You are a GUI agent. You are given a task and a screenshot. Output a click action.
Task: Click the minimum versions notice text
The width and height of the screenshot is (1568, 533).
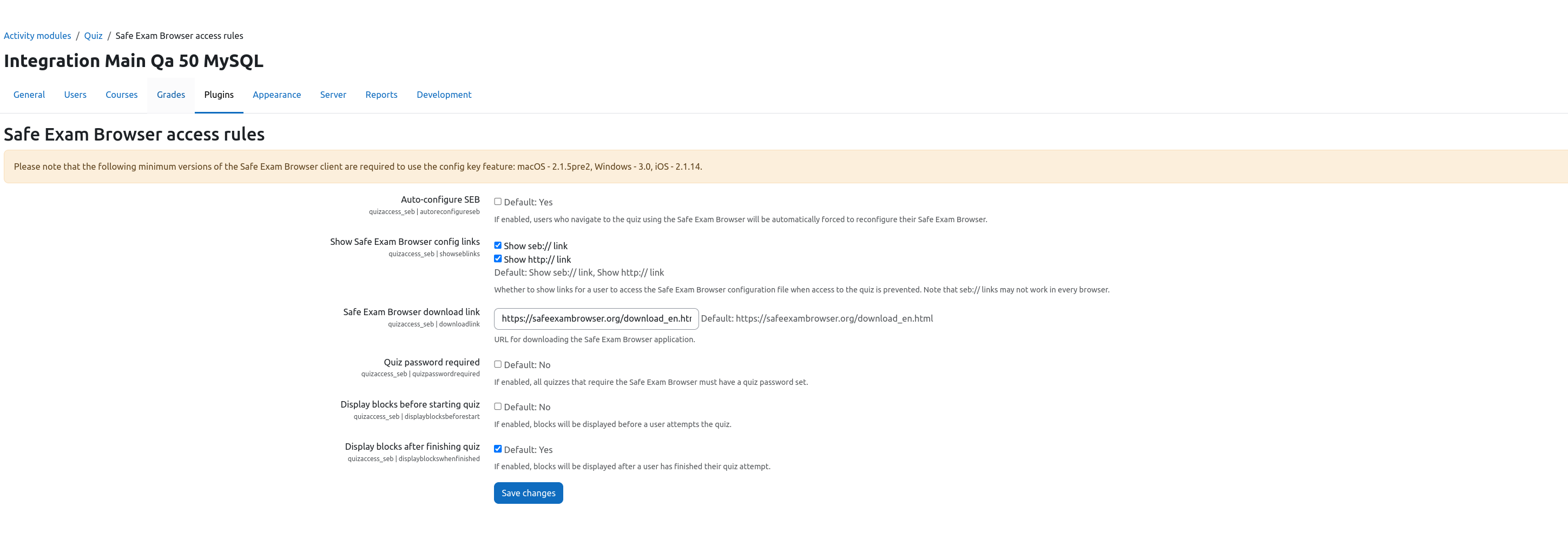pyautogui.click(x=358, y=166)
